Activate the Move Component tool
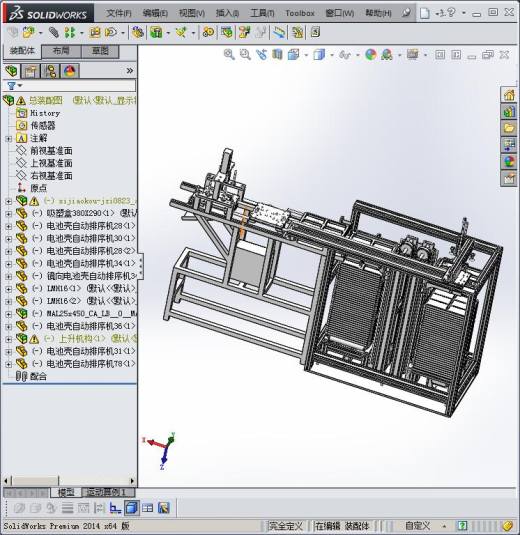 111,33
